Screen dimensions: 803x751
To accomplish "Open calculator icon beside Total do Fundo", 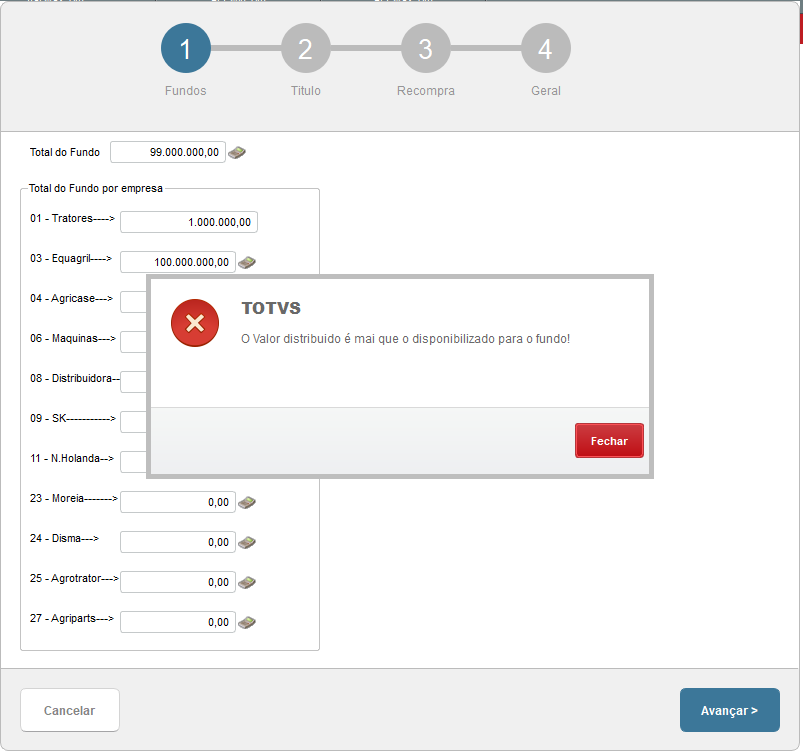I will 237,152.
